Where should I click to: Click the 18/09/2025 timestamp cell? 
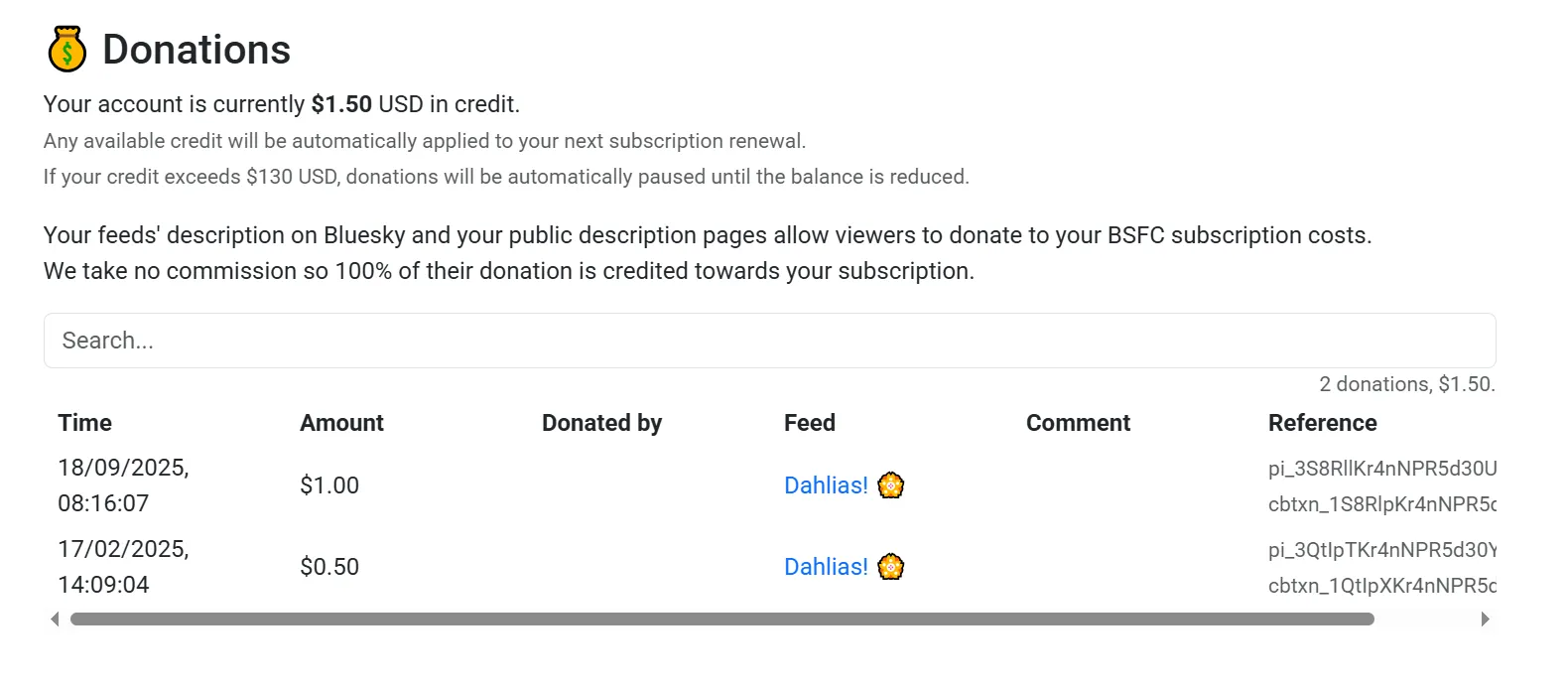123,485
